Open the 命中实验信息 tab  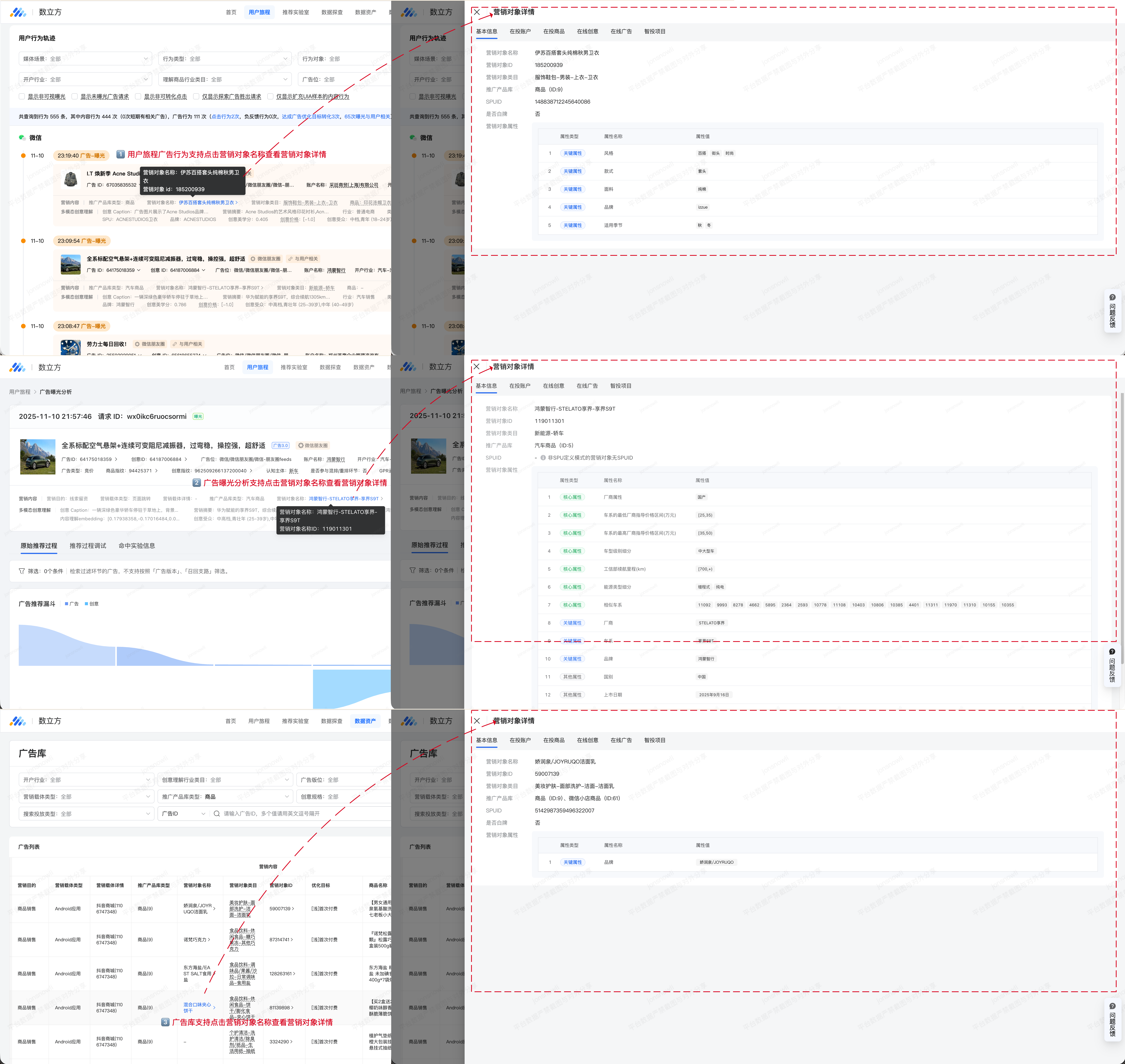[x=137, y=546]
